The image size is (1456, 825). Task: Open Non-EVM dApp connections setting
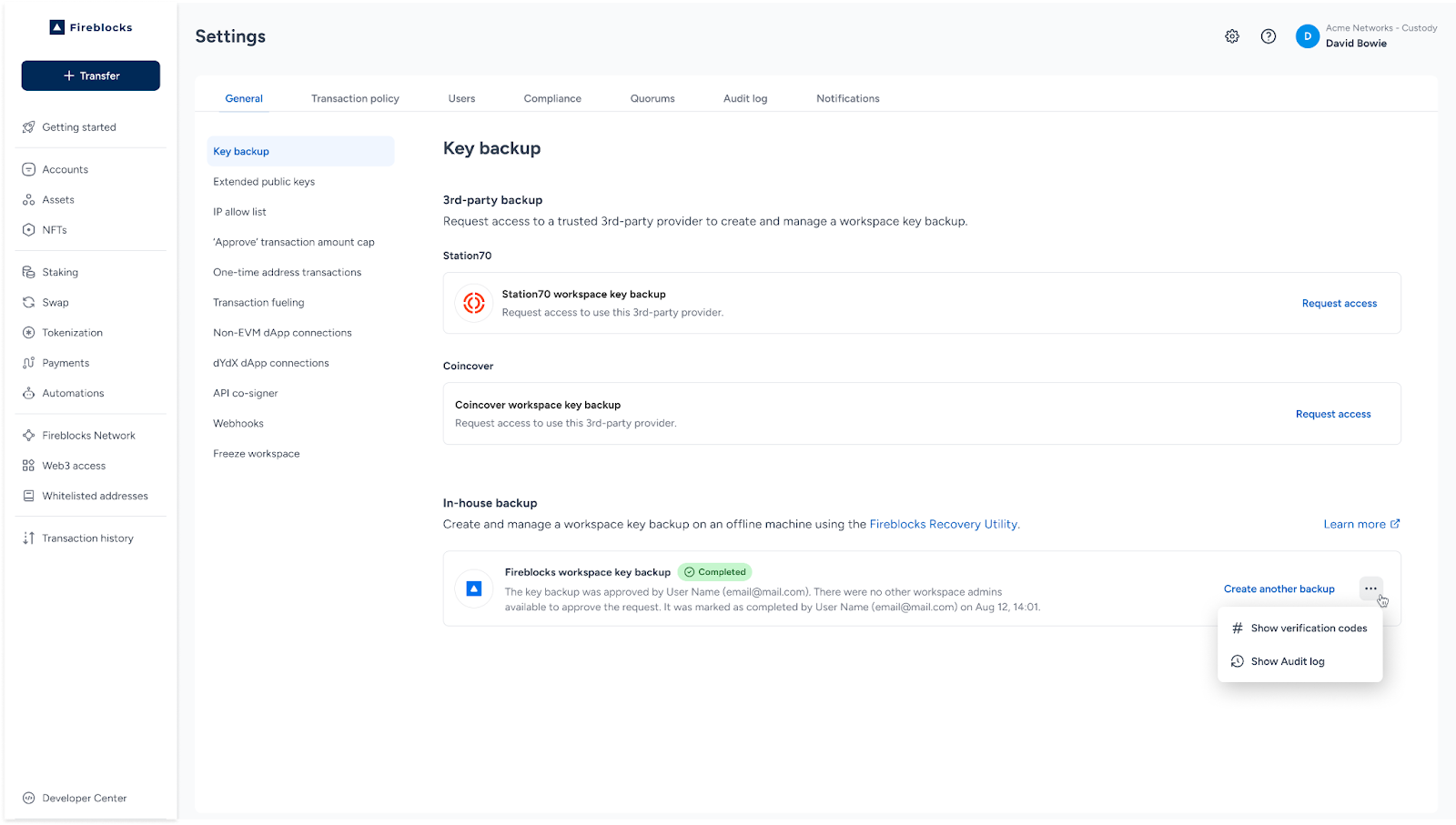tap(282, 333)
